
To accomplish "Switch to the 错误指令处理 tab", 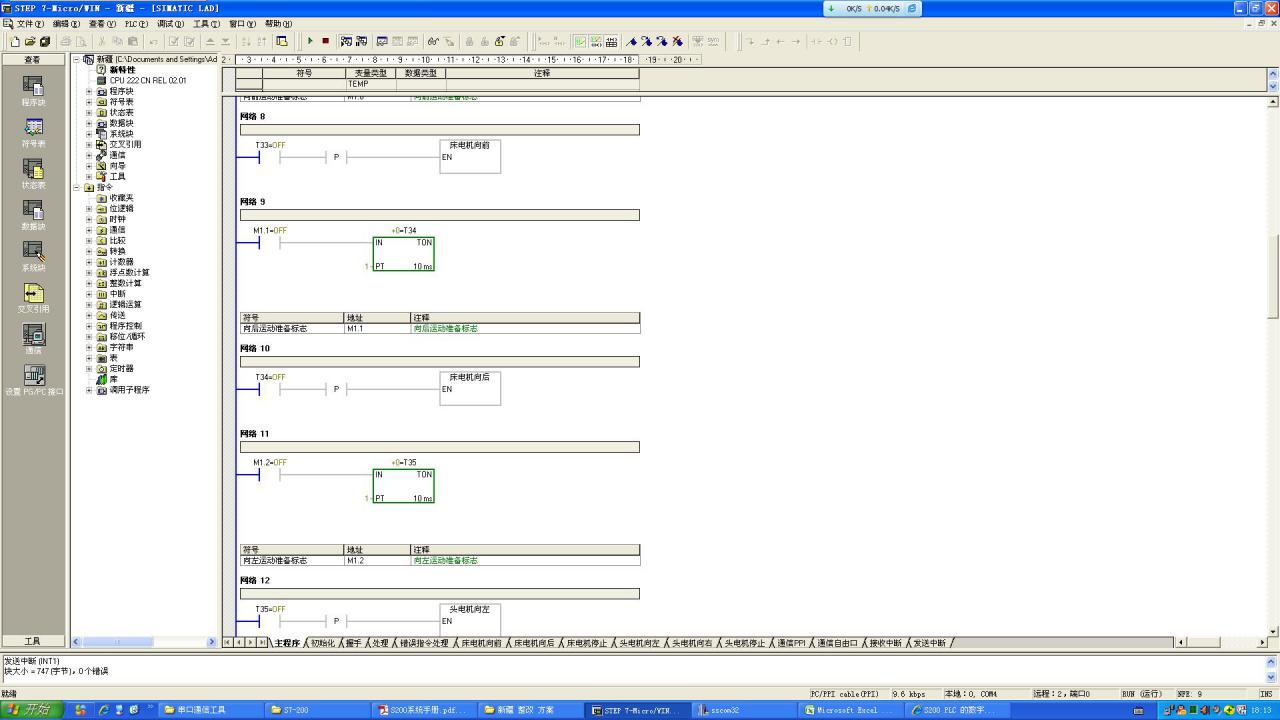I will 425,643.
